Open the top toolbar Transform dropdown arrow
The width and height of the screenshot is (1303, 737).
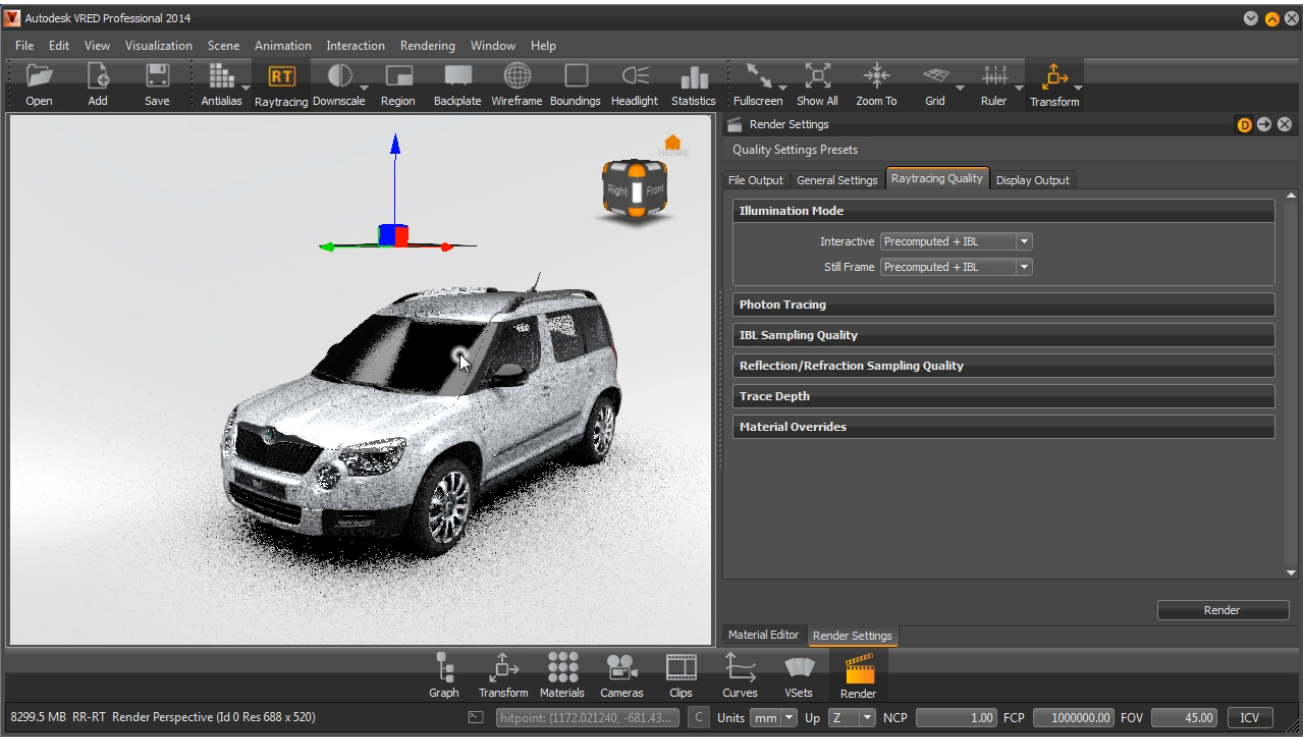coord(1077,87)
